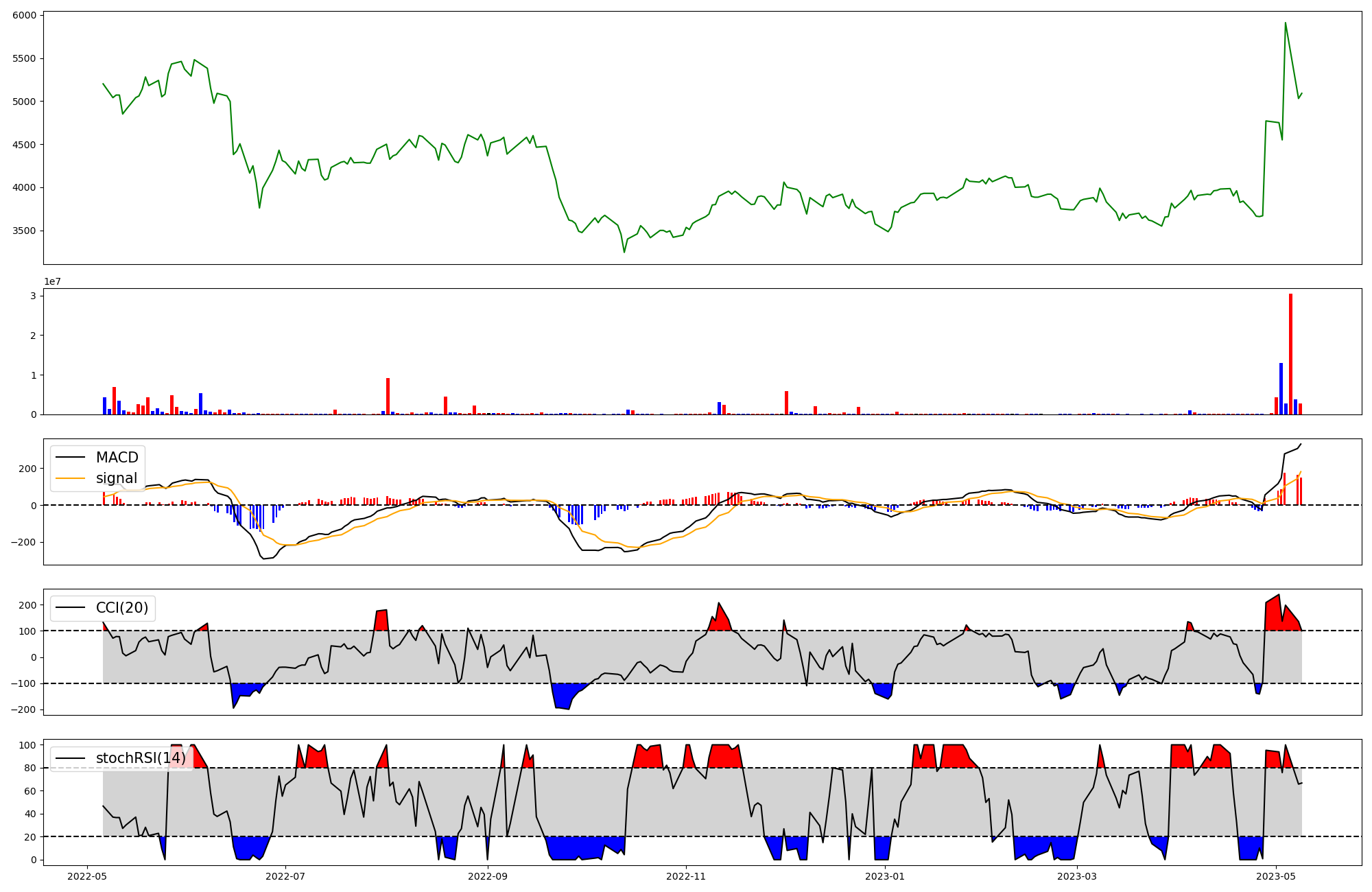Click the tall blue volume bar near May 2023
This screenshot has width=1372, height=892.
coord(1281,388)
